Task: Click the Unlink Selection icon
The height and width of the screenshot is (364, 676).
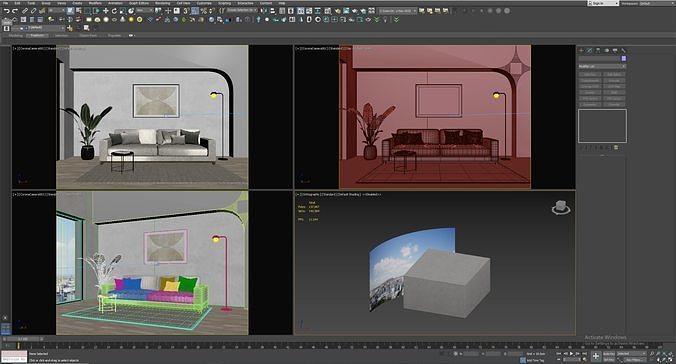Action: pos(34,11)
